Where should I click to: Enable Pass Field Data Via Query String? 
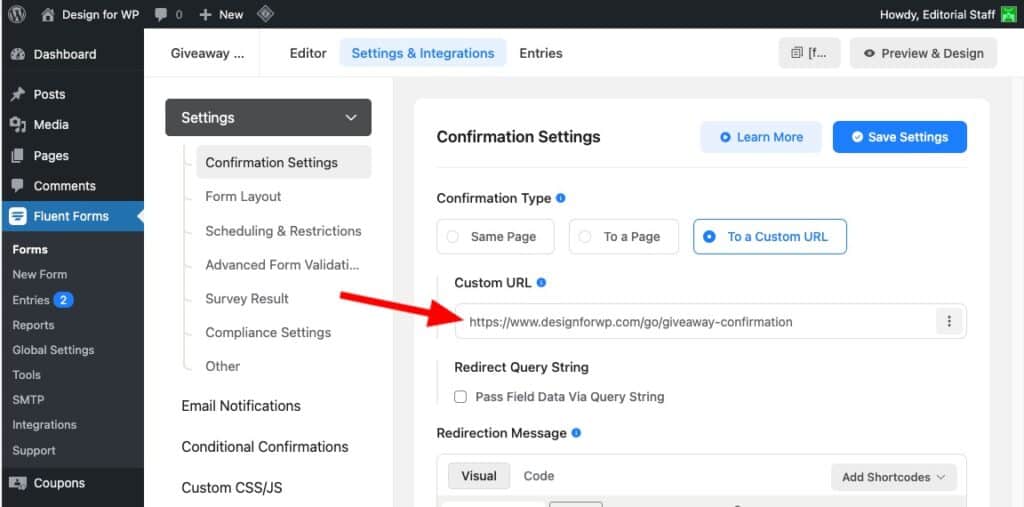(x=461, y=397)
